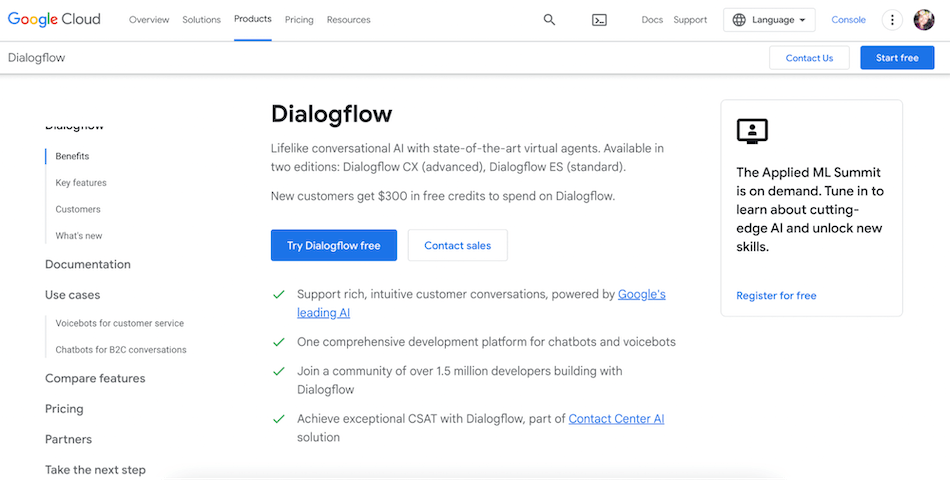The width and height of the screenshot is (950, 480).
Task: Click the Contact sales button
Action: (457, 245)
